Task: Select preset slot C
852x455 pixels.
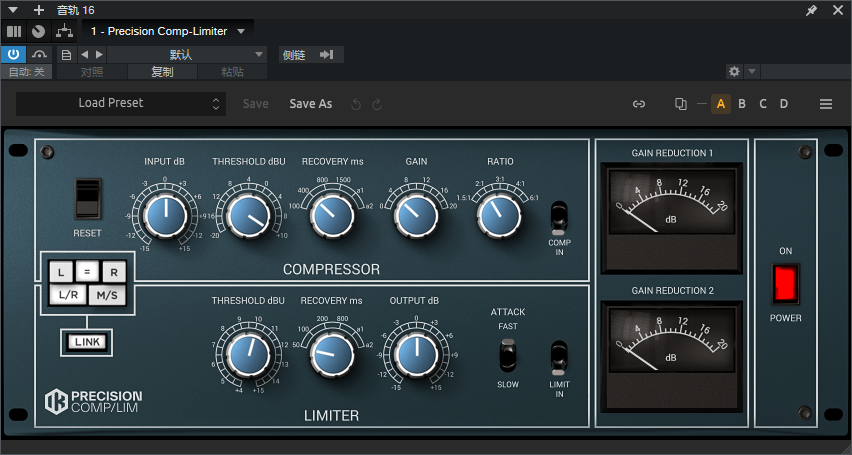Action: [763, 104]
